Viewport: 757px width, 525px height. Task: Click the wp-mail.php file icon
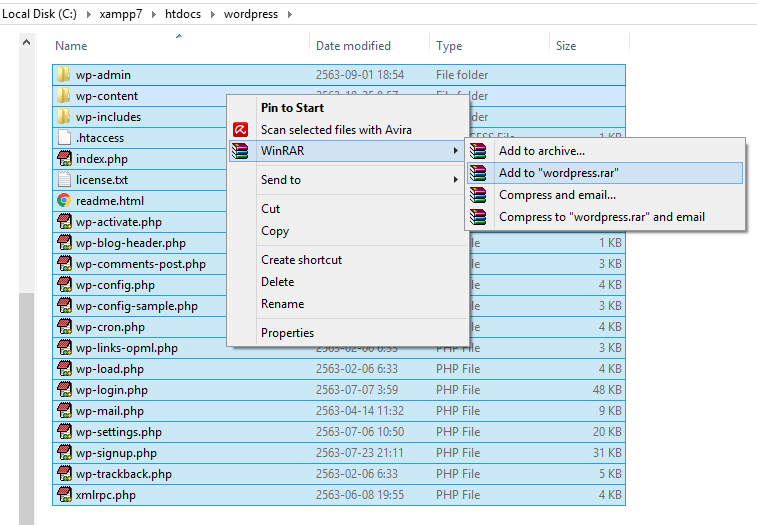pos(64,411)
